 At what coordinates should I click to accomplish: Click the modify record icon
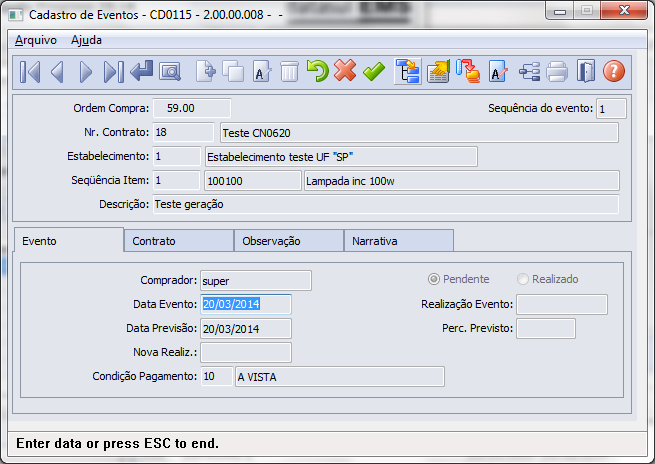(x=262, y=71)
